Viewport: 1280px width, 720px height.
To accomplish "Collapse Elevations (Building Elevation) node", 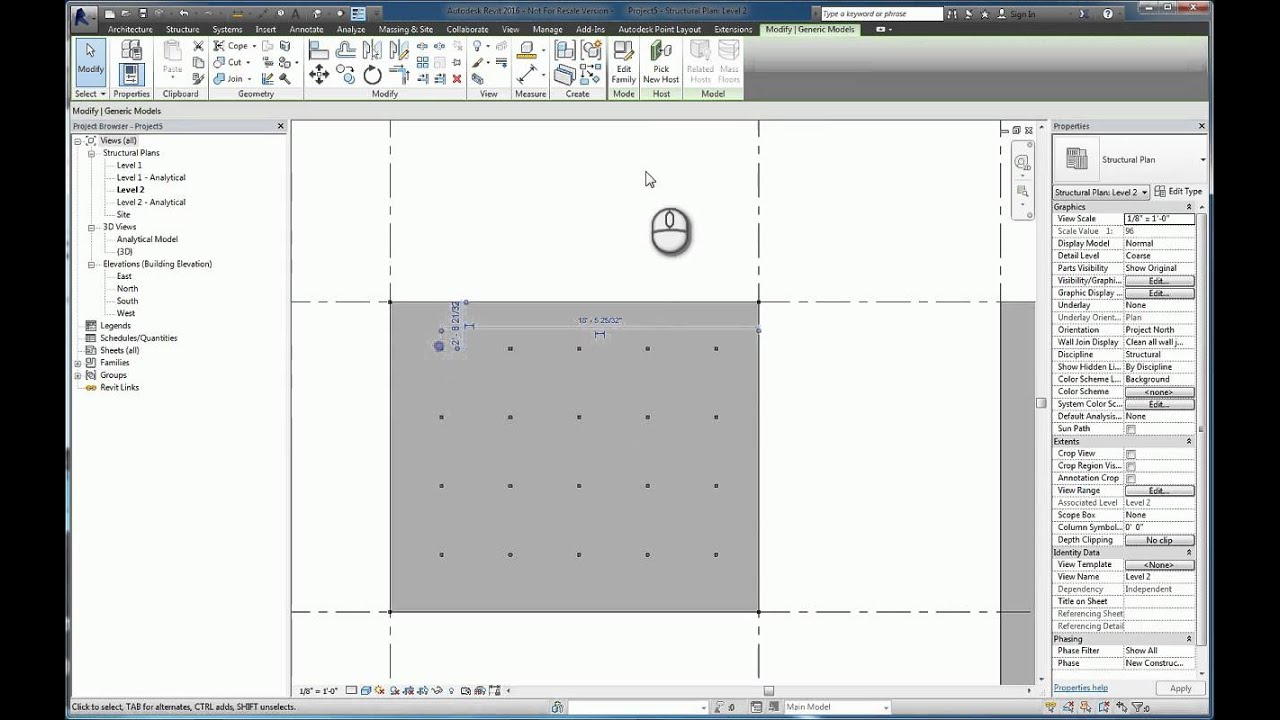I will (91, 264).
